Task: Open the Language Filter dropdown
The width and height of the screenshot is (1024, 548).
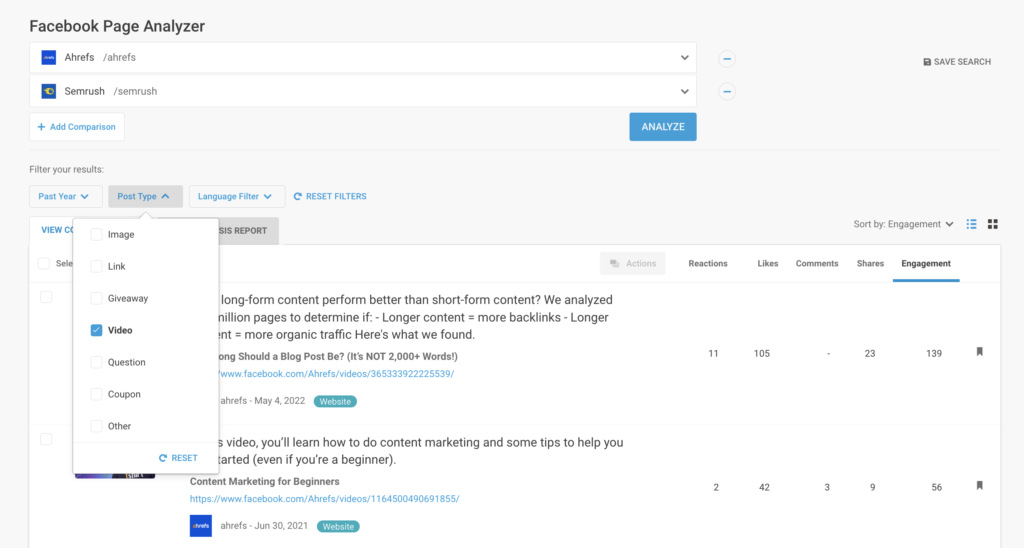Action: pyautogui.click(x=236, y=197)
